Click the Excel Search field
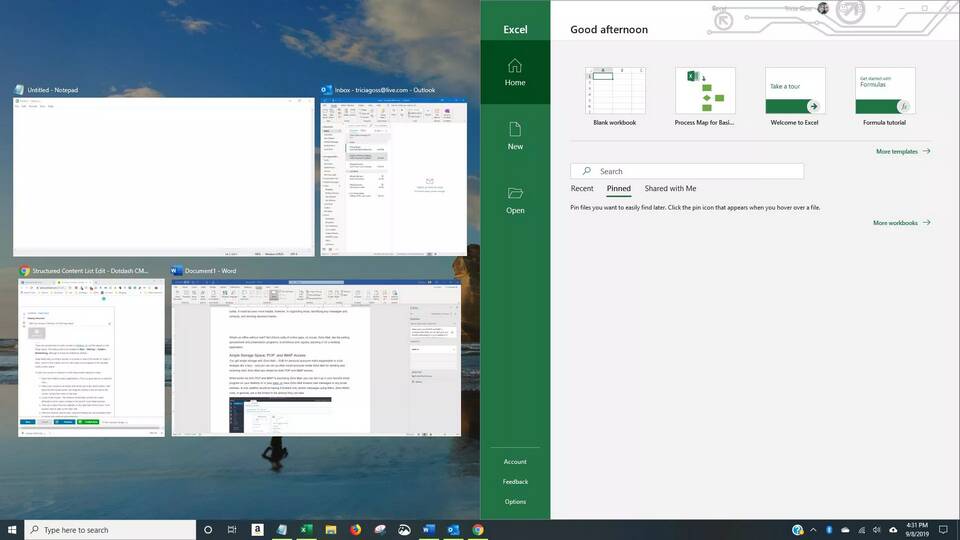The height and width of the screenshot is (540, 960). [x=687, y=171]
